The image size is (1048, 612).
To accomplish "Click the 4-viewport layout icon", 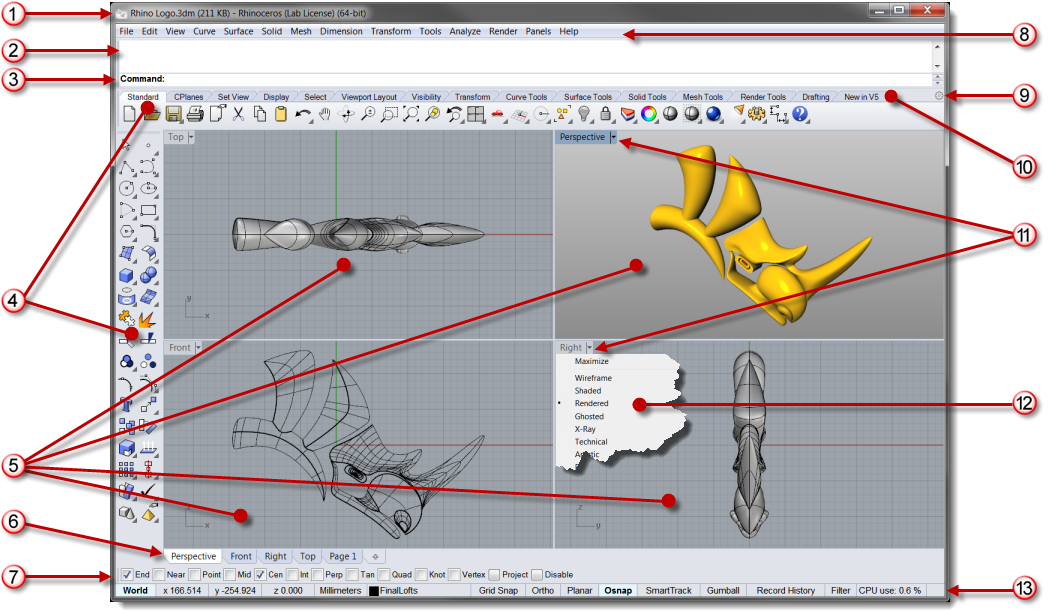I will [476, 114].
